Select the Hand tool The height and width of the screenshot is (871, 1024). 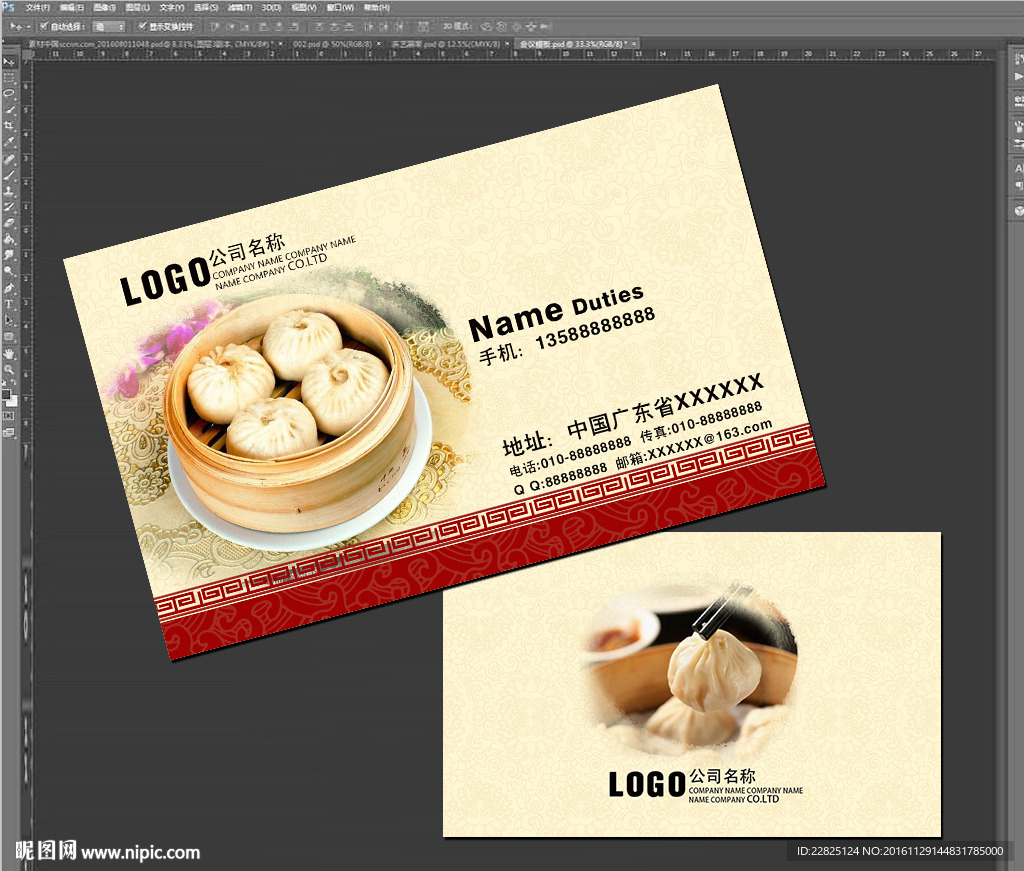[8, 353]
